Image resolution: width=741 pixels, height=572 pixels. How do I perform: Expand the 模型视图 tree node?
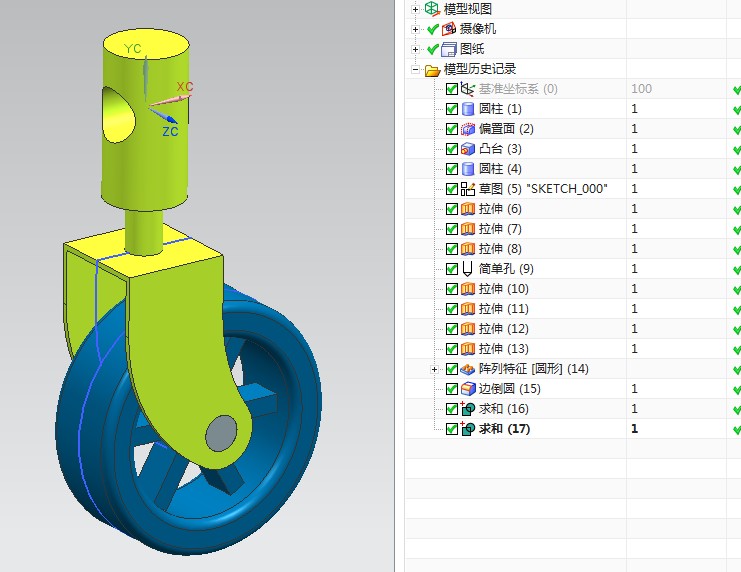[x=415, y=9]
